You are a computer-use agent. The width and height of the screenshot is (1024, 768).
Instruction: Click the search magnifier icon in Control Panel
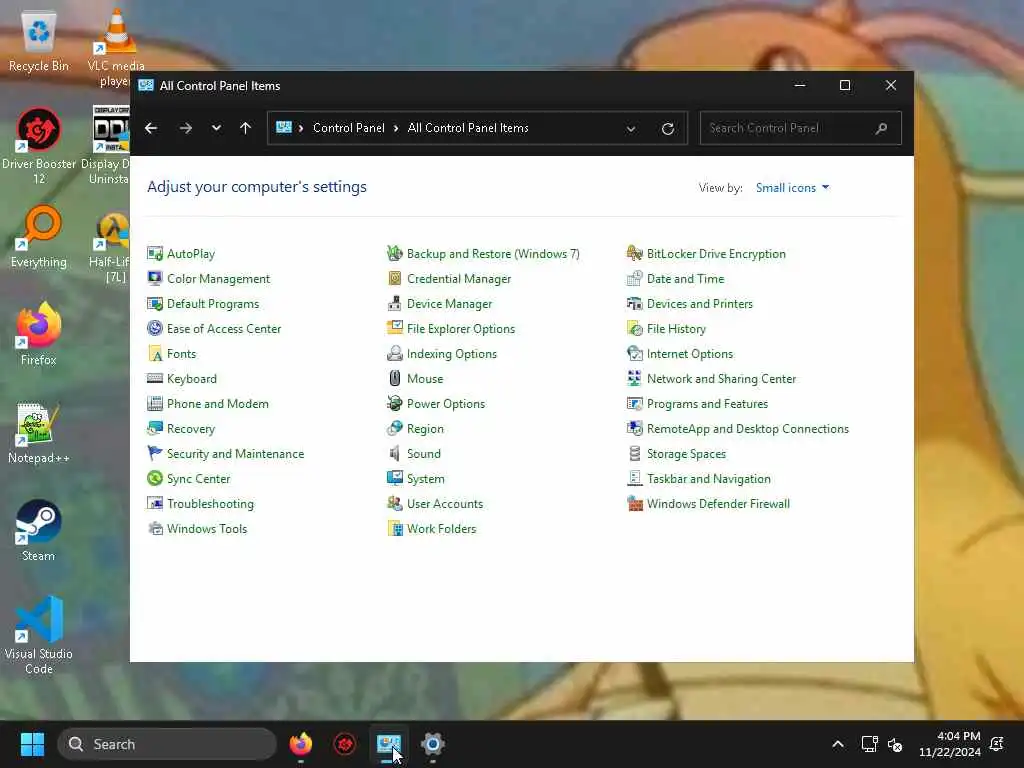(x=881, y=128)
